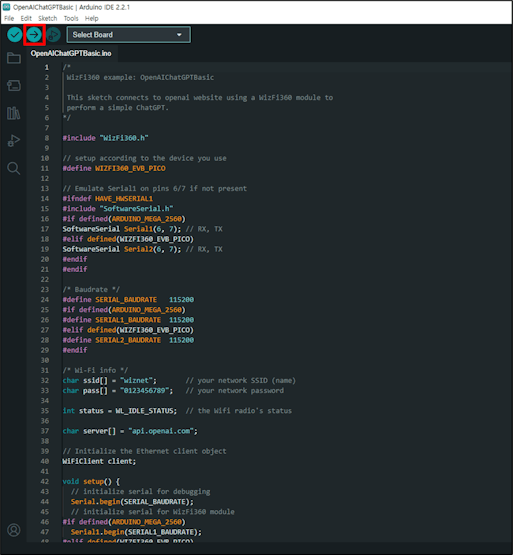This screenshot has width=513, height=555.
Task: Open the Sketchbook folder sidebar icon
Action: (x=14, y=58)
